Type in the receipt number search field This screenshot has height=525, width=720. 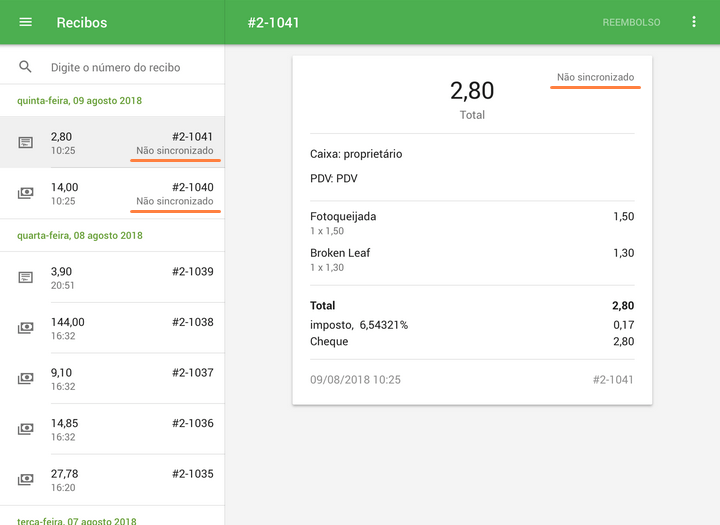point(130,67)
